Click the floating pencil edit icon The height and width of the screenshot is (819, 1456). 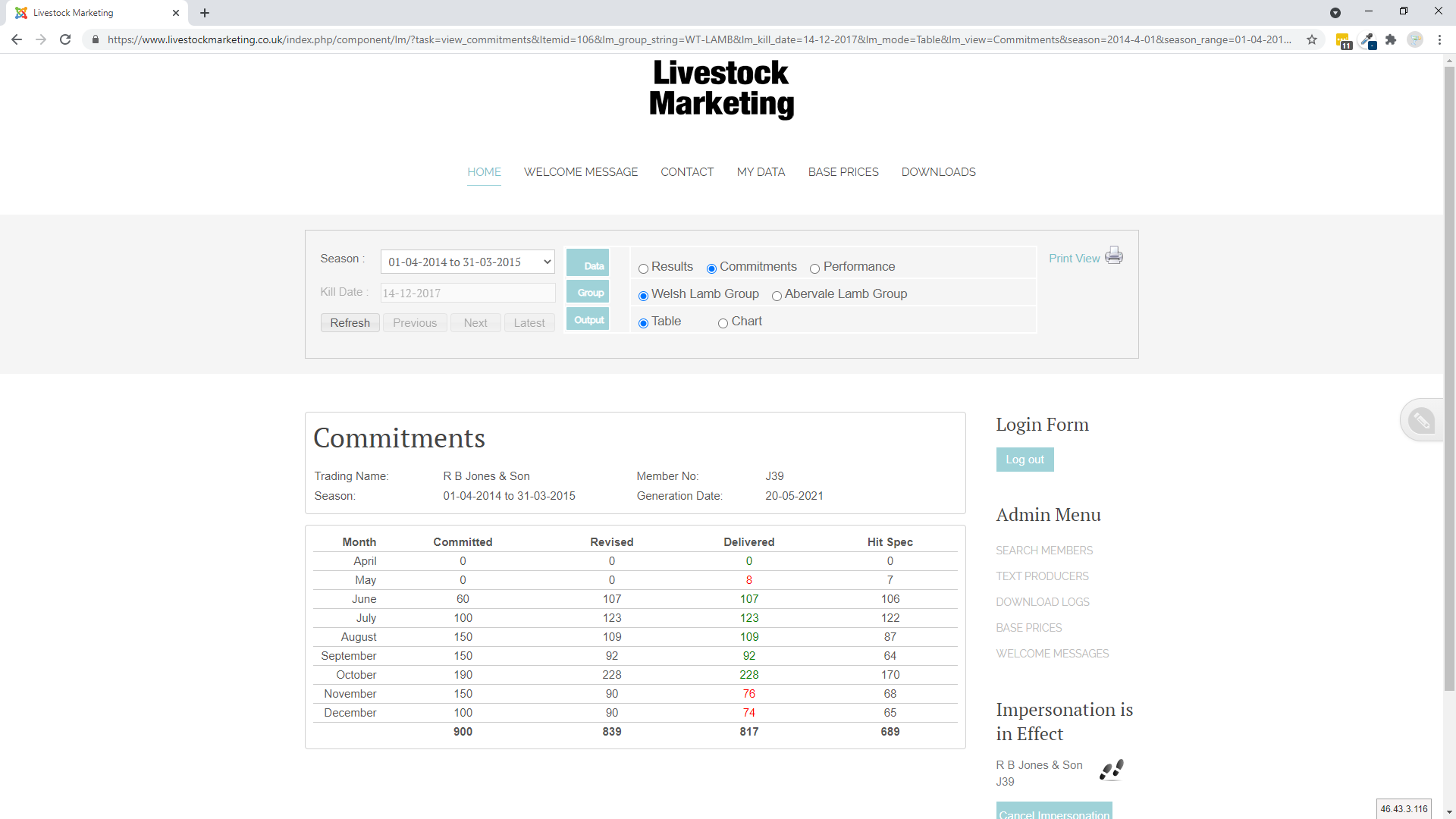[x=1421, y=420]
